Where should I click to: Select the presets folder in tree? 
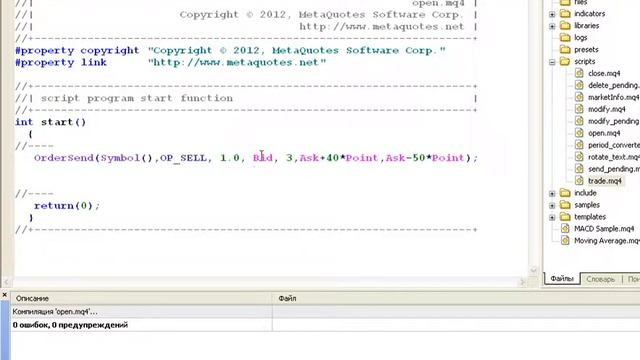point(586,50)
